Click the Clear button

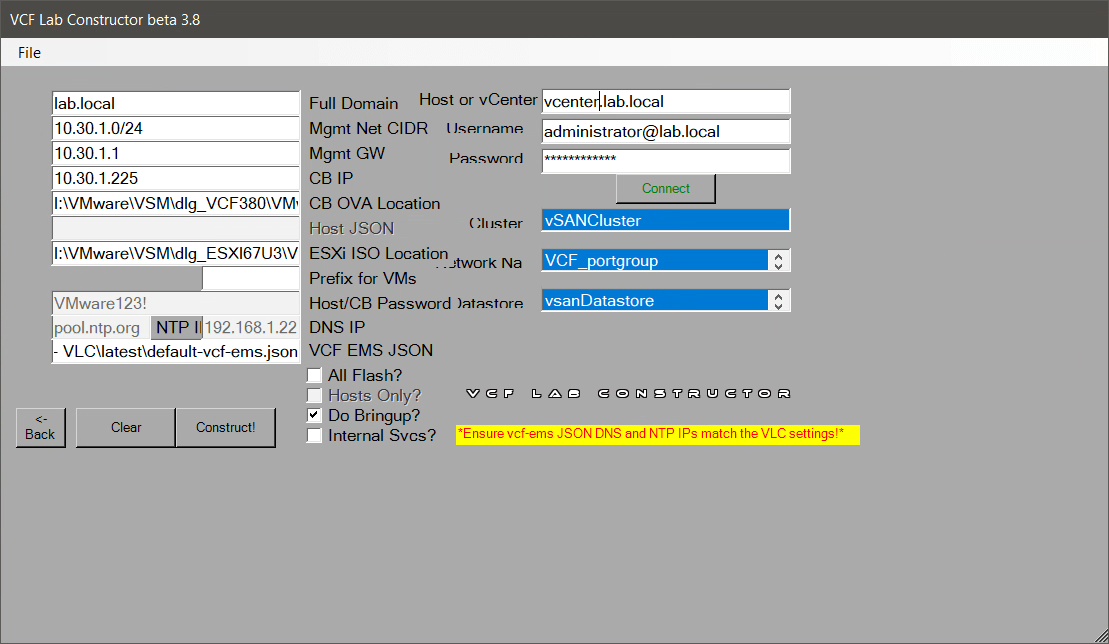pyautogui.click(x=126, y=428)
